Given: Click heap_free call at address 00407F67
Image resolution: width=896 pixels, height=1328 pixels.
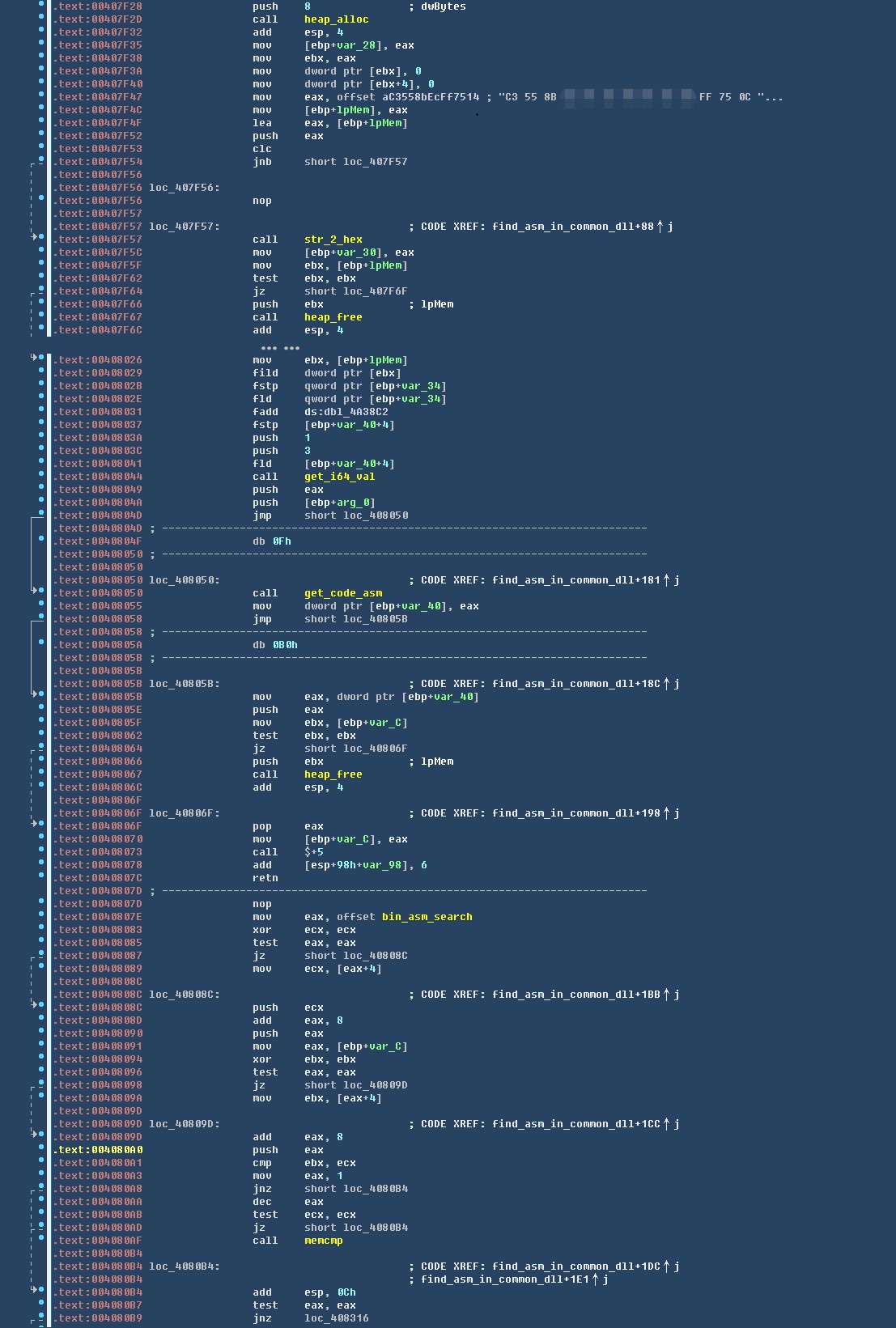Looking at the screenshot, I should pos(333,317).
